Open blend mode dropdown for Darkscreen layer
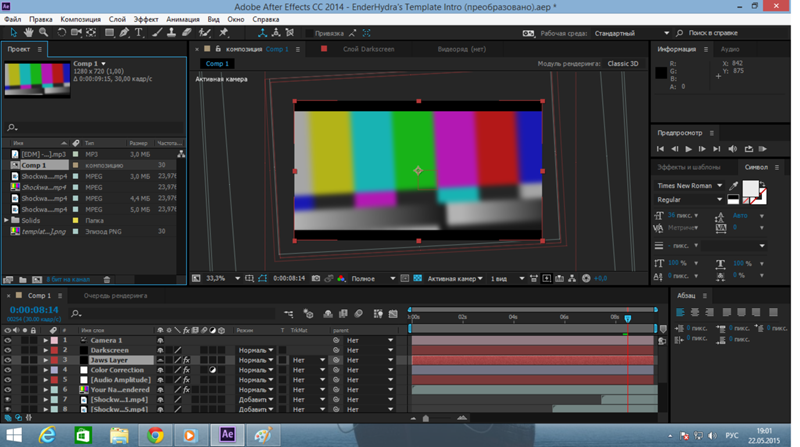The image size is (800, 447). point(256,351)
